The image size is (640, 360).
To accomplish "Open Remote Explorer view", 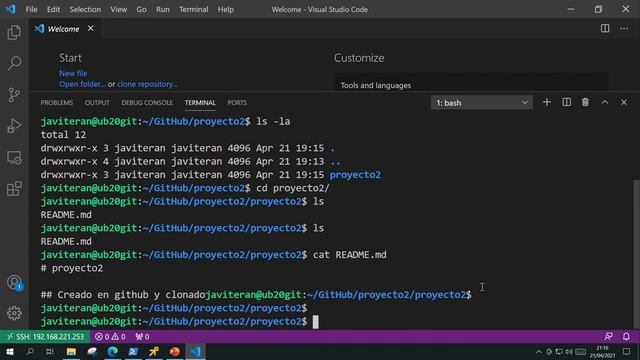I will (14, 158).
